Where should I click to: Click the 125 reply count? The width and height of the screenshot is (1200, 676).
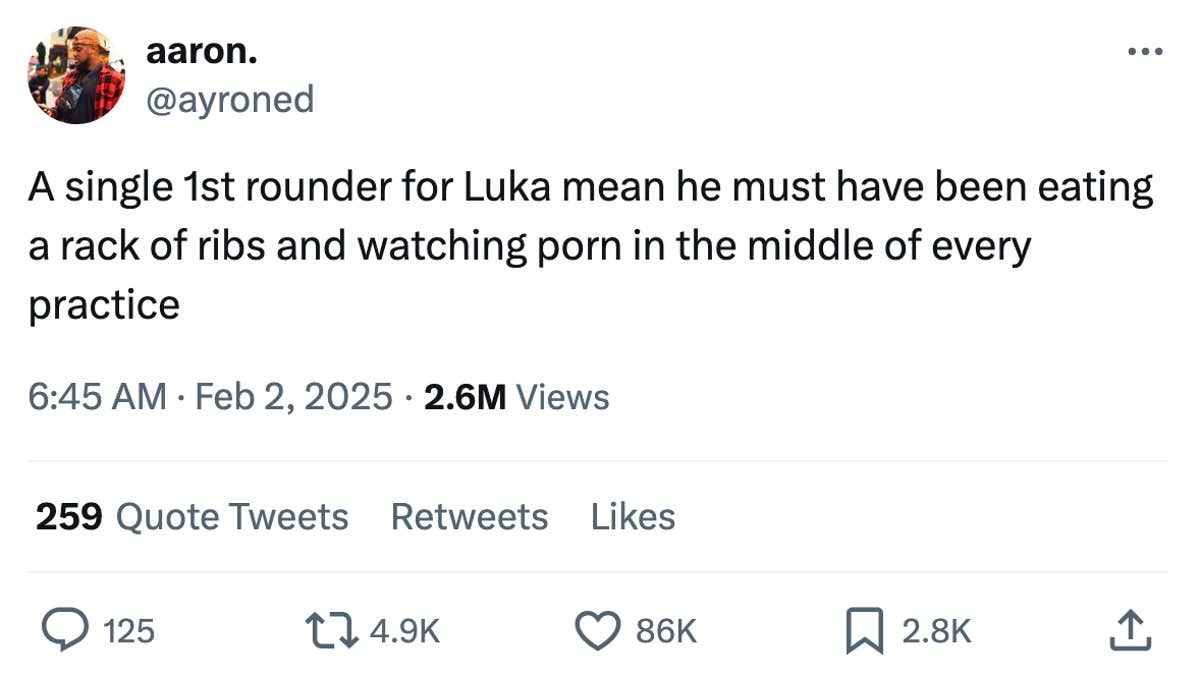[130, 631]
